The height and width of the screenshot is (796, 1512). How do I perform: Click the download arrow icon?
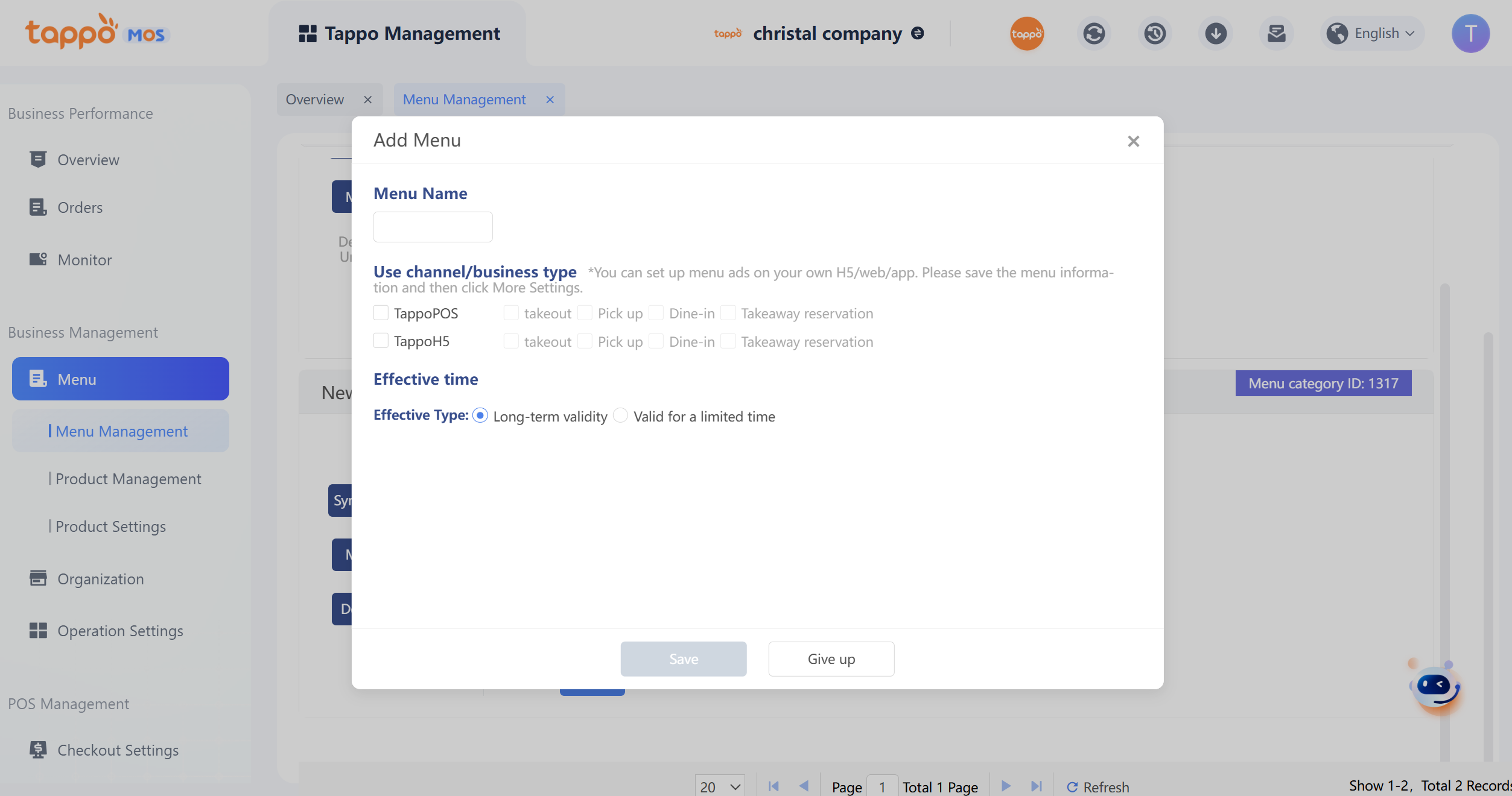(1216, 34)
